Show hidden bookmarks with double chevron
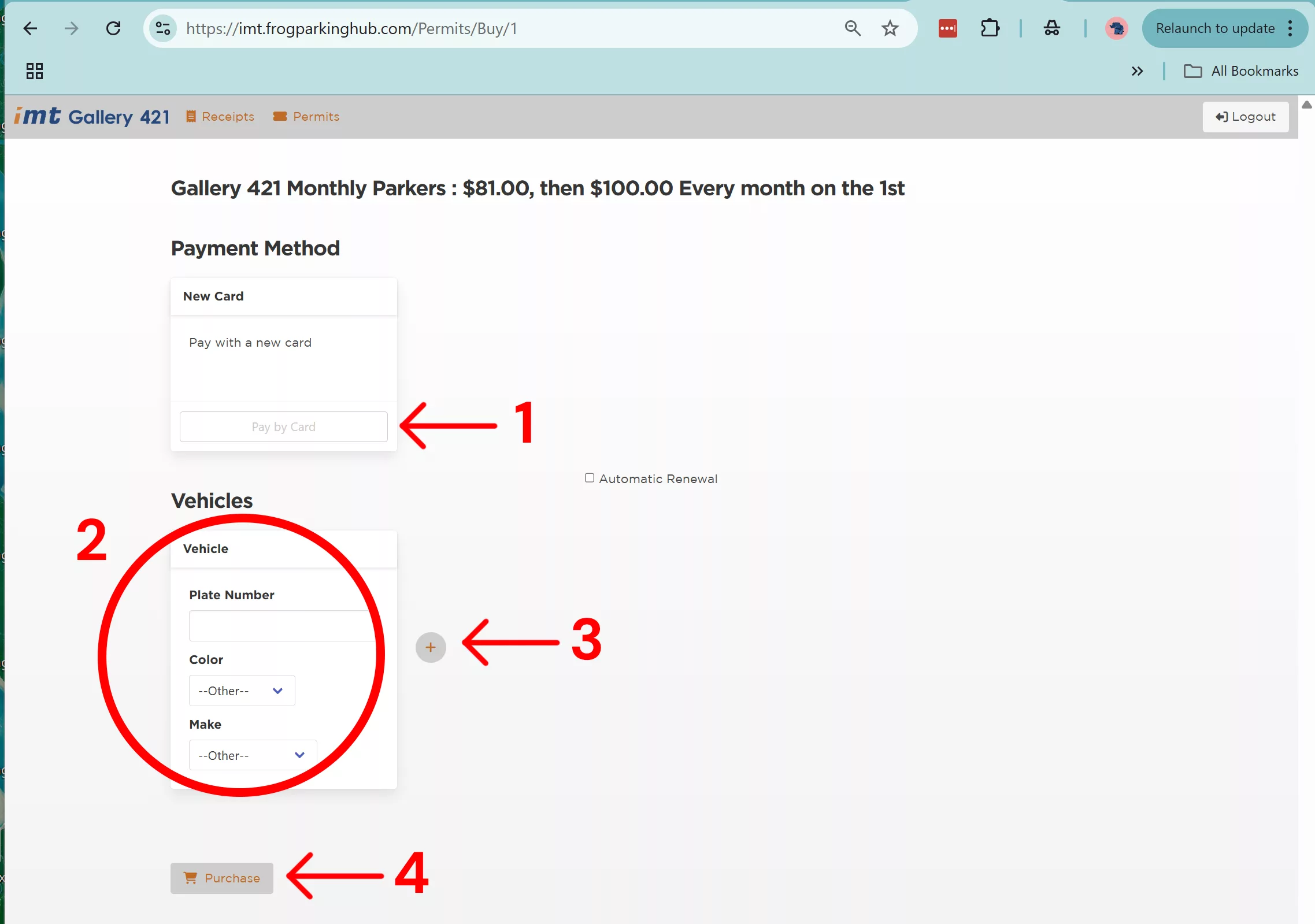Screen dimensions: 1315x924 pos(1137,71)
